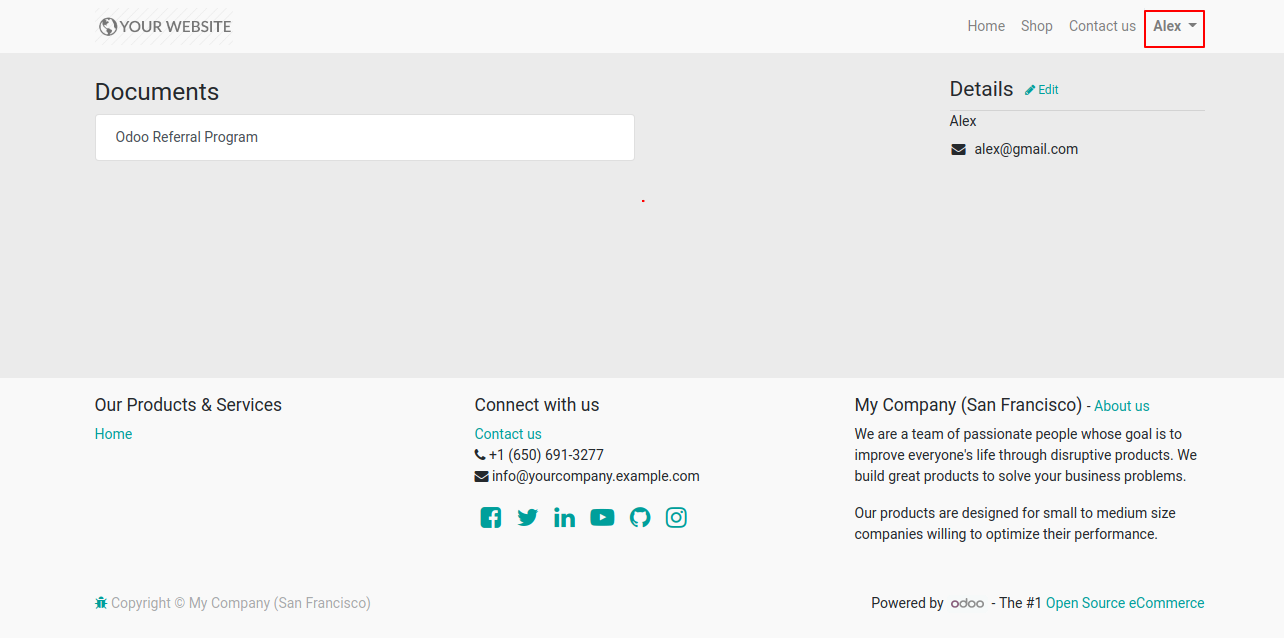
Task: Go to the Home menu item
Action: coord(986,27)
